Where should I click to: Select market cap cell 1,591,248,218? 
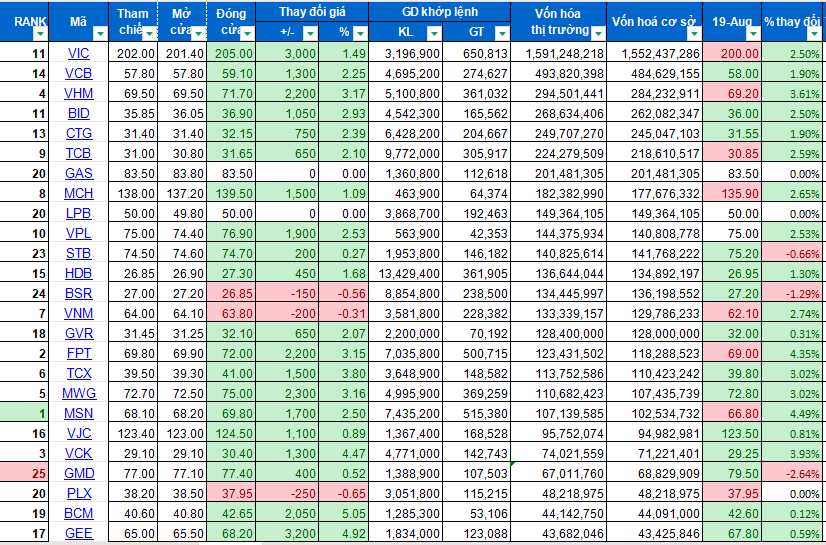558,54
